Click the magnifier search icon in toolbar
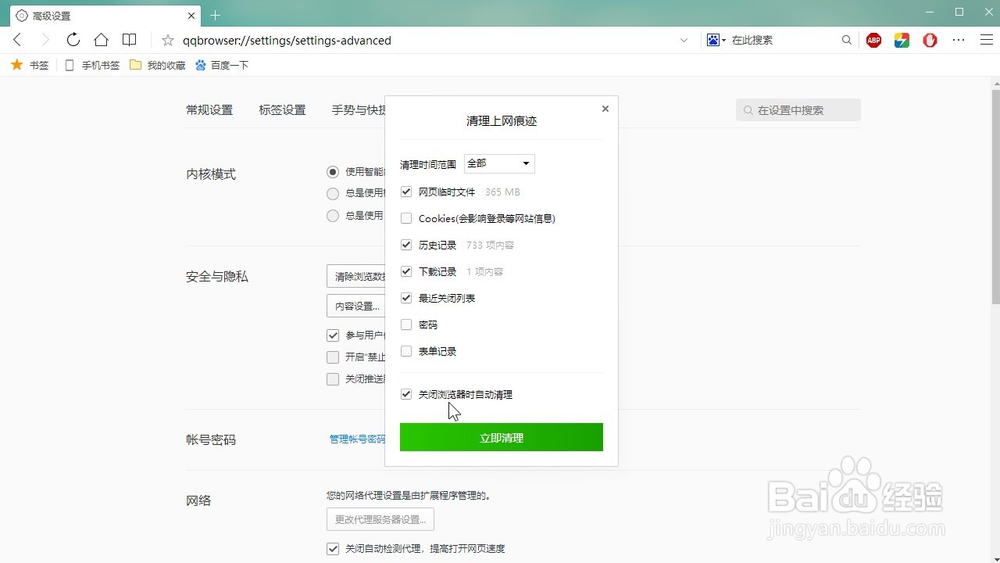The width and height of the screenshot is (1000, 563). [846, 40]
